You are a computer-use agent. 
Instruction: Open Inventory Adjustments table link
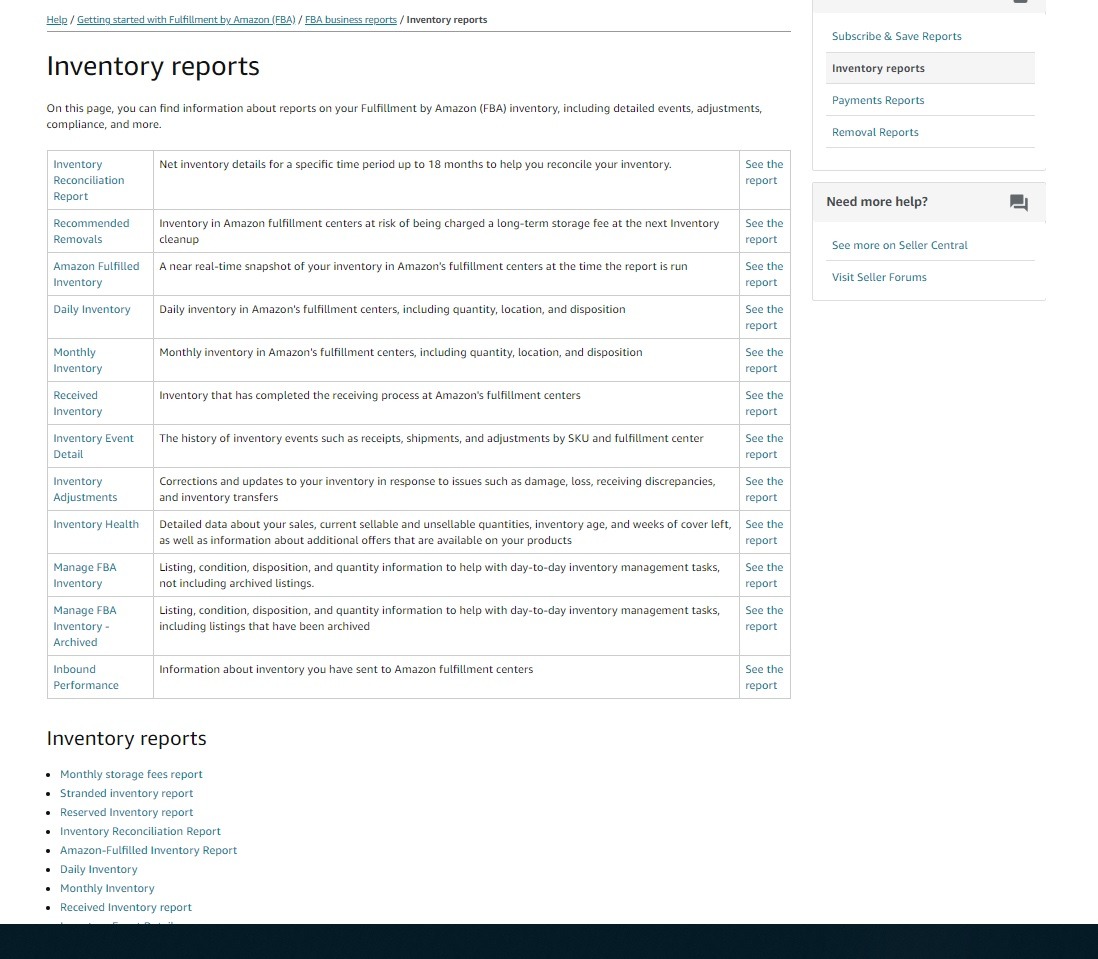click(x=85, y=489)
